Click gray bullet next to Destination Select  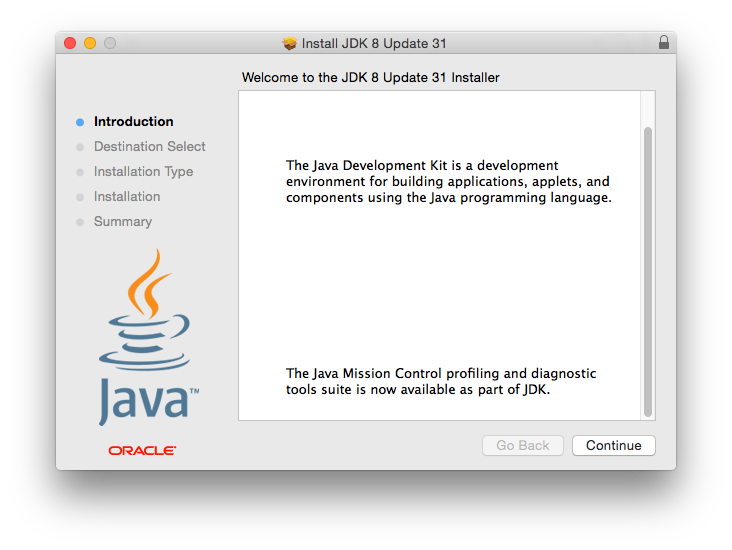tap(80, 148)
